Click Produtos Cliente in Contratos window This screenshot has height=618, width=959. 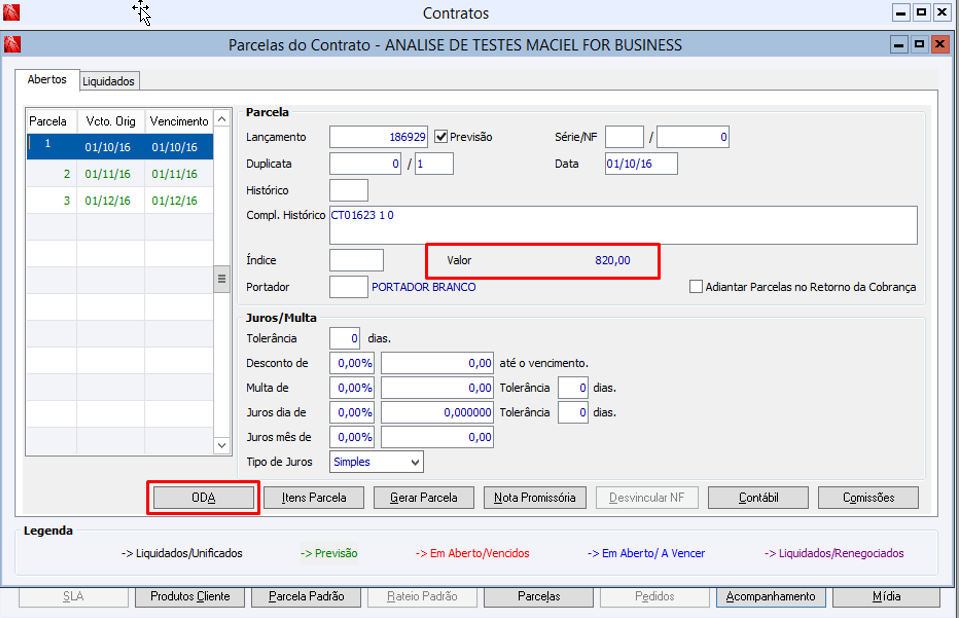coord(190,597)
